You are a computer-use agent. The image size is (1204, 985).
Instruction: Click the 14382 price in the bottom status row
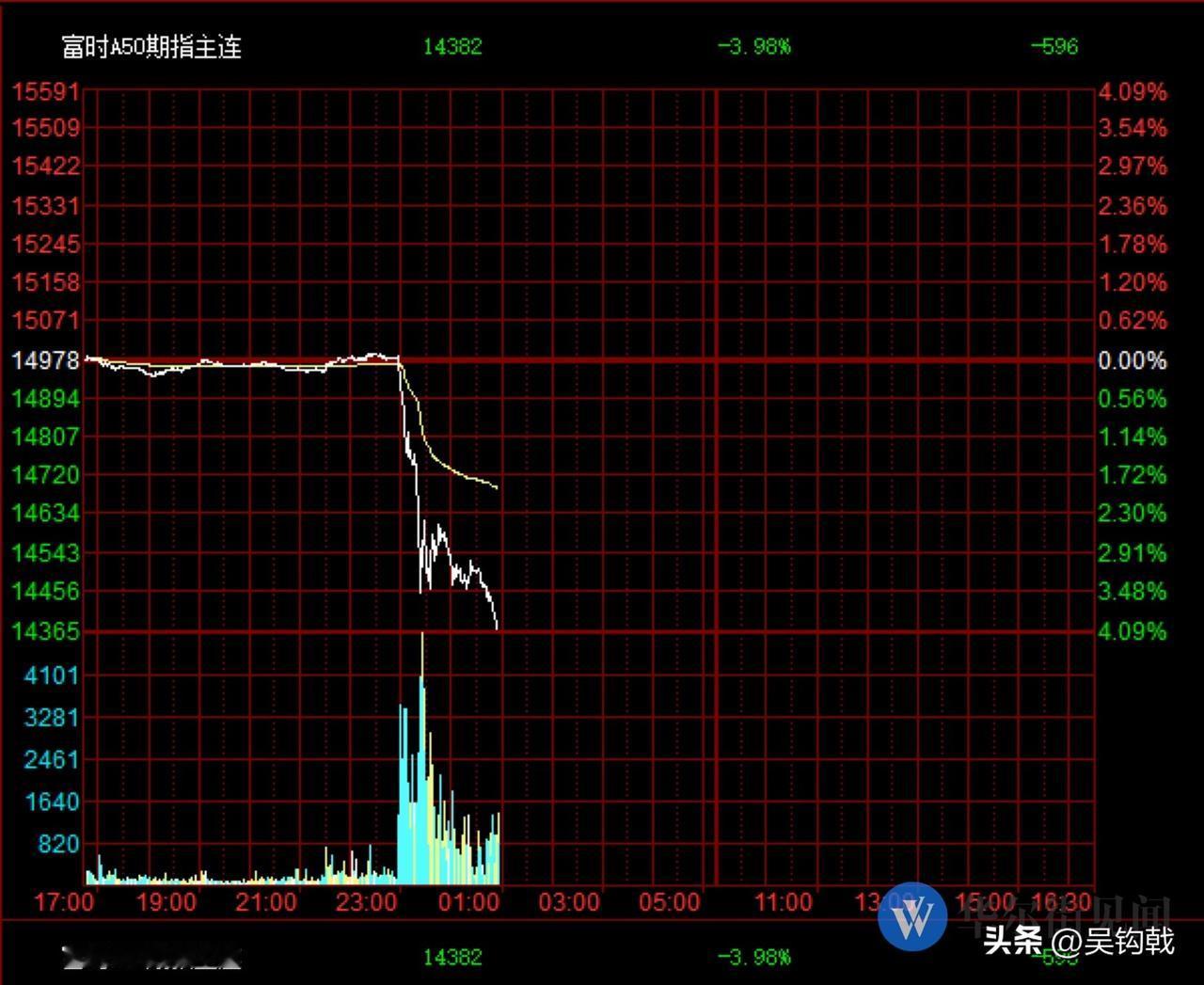452,957
